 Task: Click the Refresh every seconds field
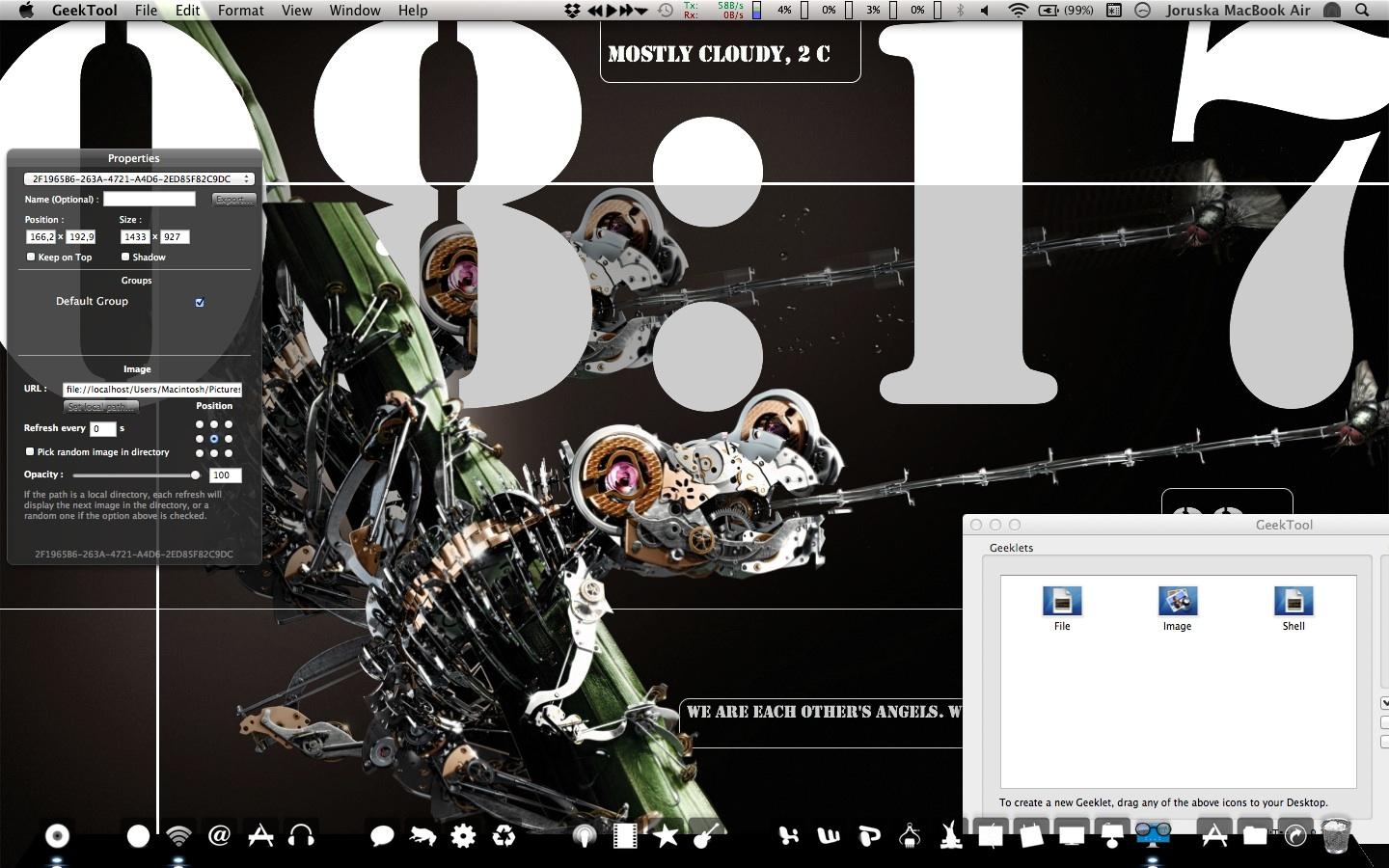(103, 428)
